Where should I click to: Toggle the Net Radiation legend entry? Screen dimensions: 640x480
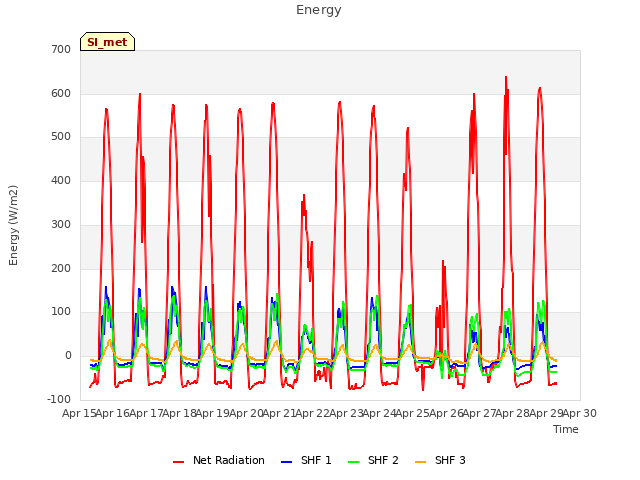tap(219, 460)
